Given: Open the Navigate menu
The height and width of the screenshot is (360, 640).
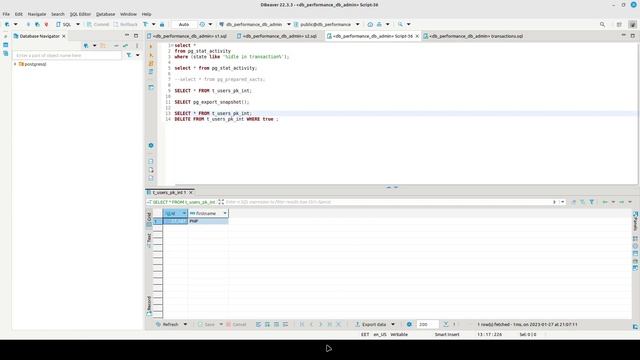Looking at the screenshot, I should tap(37, 14).
